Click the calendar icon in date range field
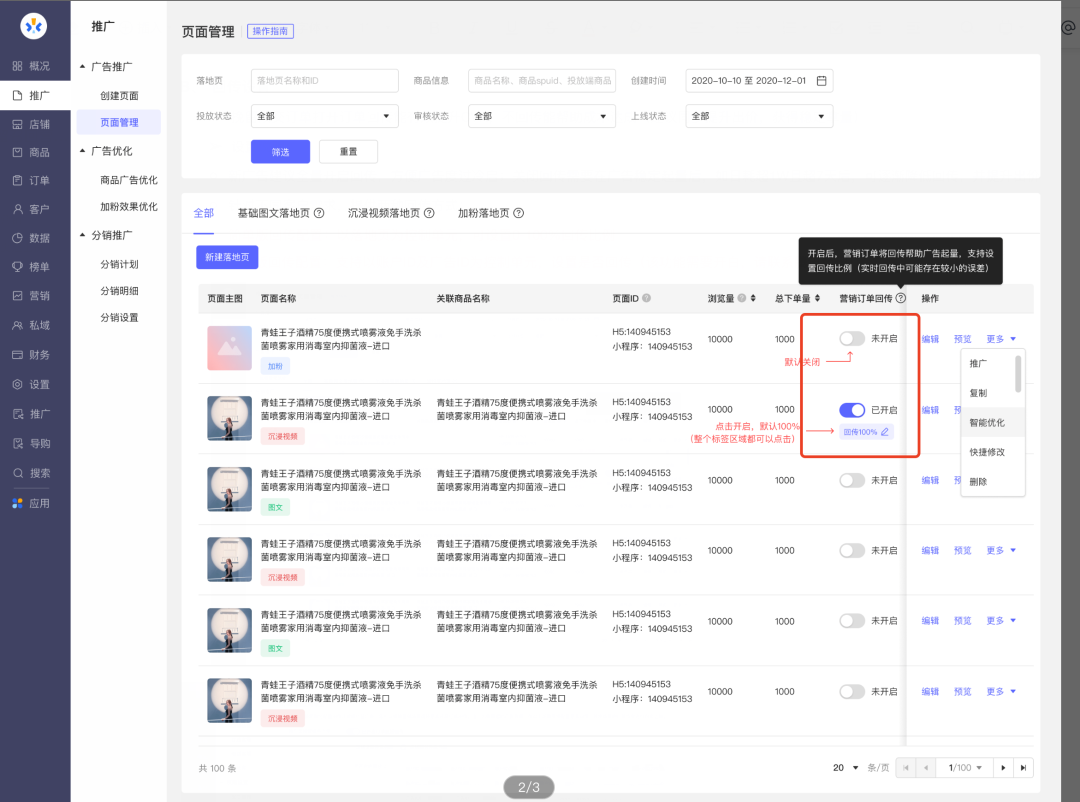1080x802 pixels. pos(821,81)
